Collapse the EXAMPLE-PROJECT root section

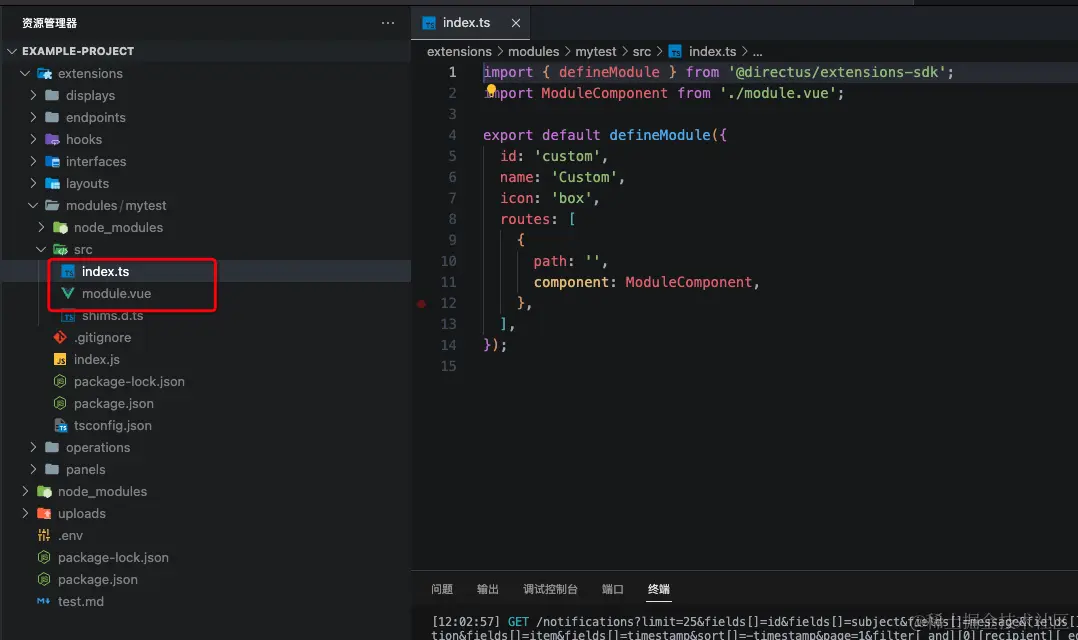12,52
